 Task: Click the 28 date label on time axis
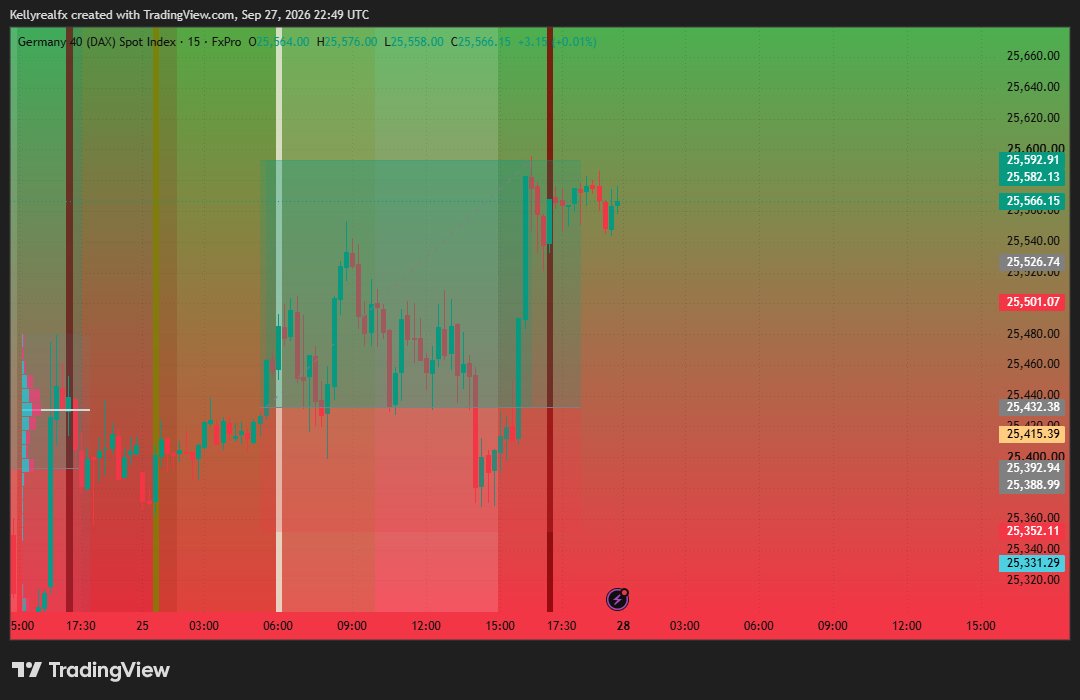(x=623, y=626)
